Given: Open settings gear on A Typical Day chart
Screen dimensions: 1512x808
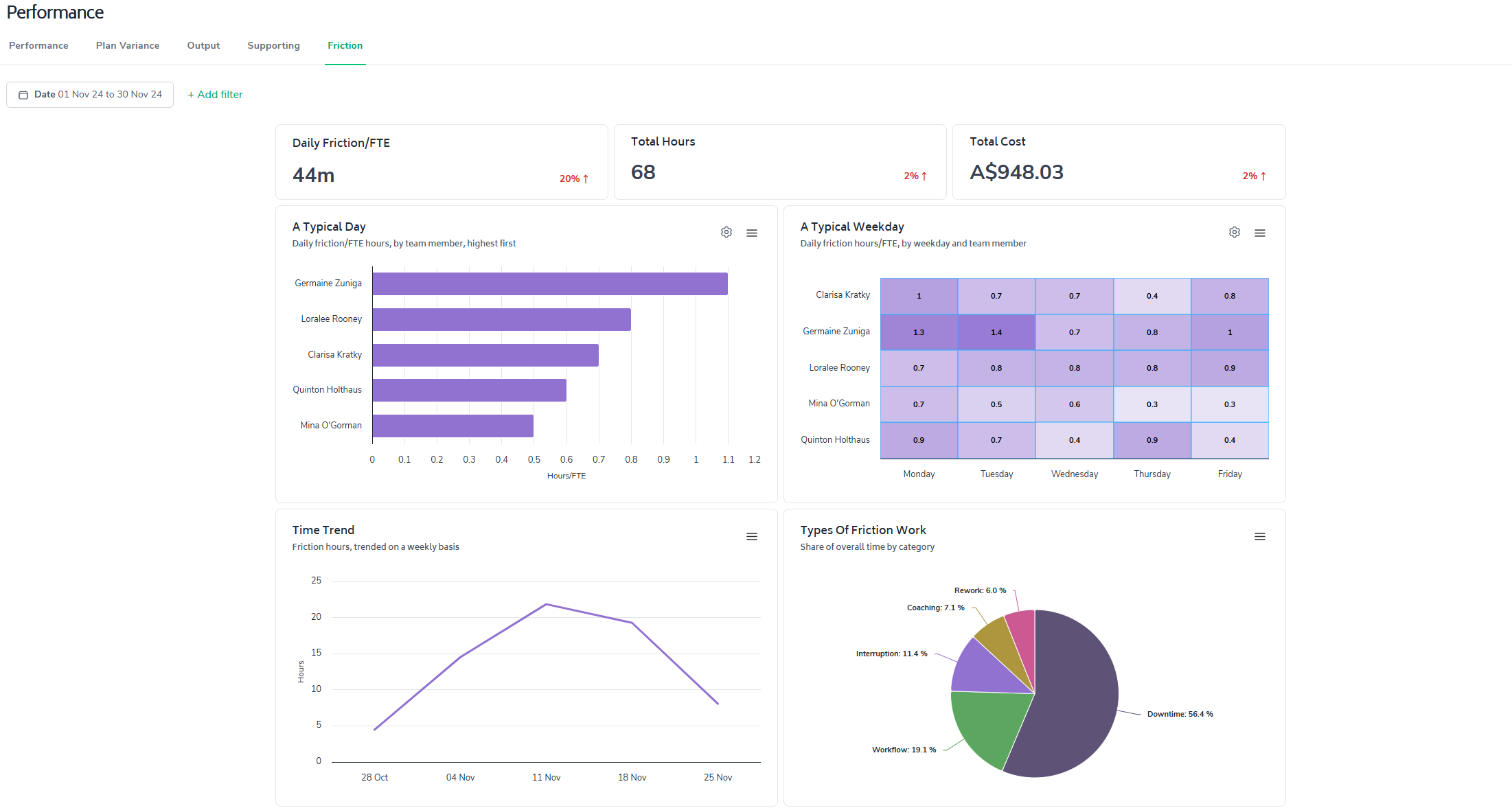Looking at the screenshot, I should click(726, 233).
